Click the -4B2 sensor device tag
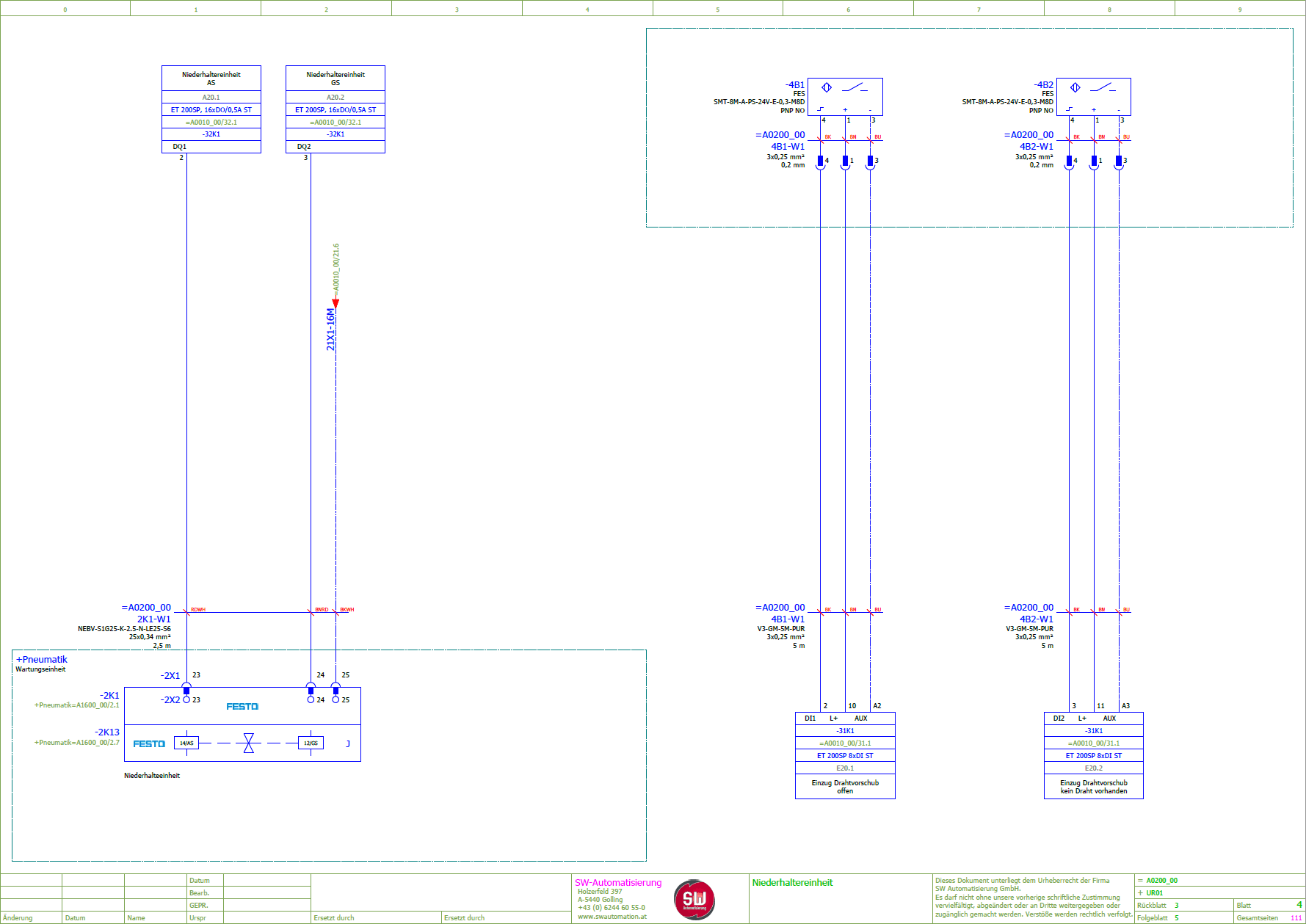Viewport: 1306px width, 924px height. click(1044, 85)
